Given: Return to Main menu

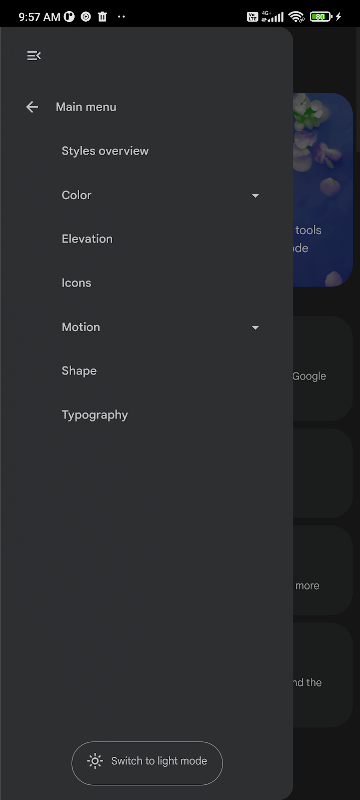Looking at the screenshot, I should [86, 107].
